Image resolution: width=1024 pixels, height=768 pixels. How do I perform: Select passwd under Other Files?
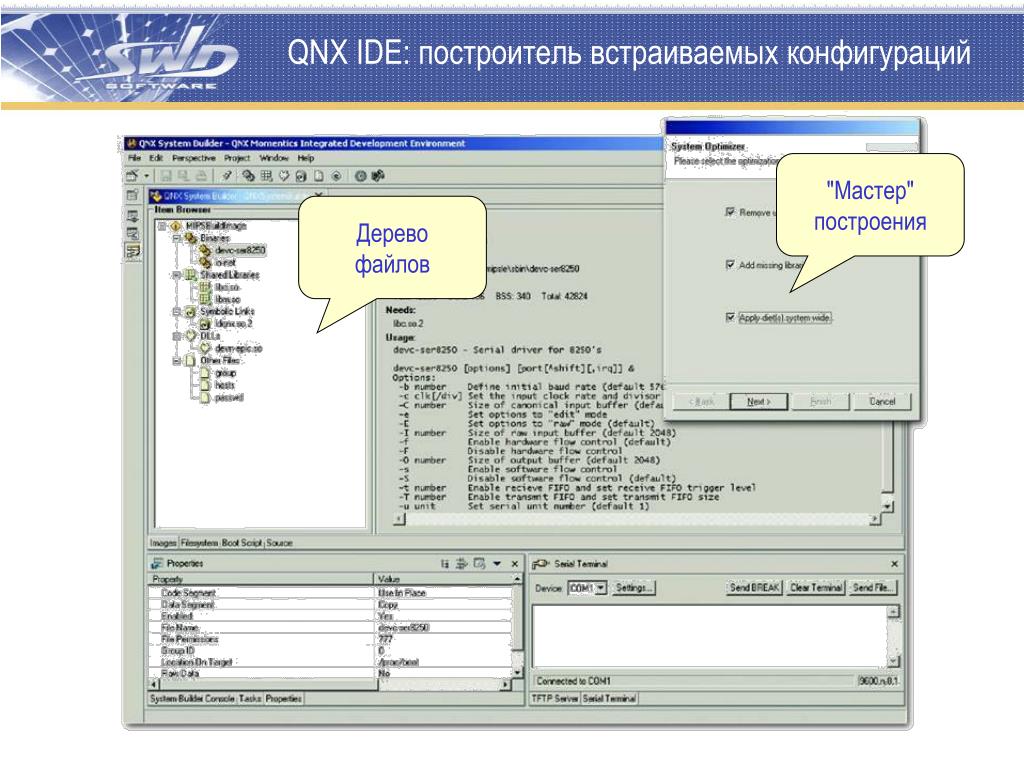229,397
